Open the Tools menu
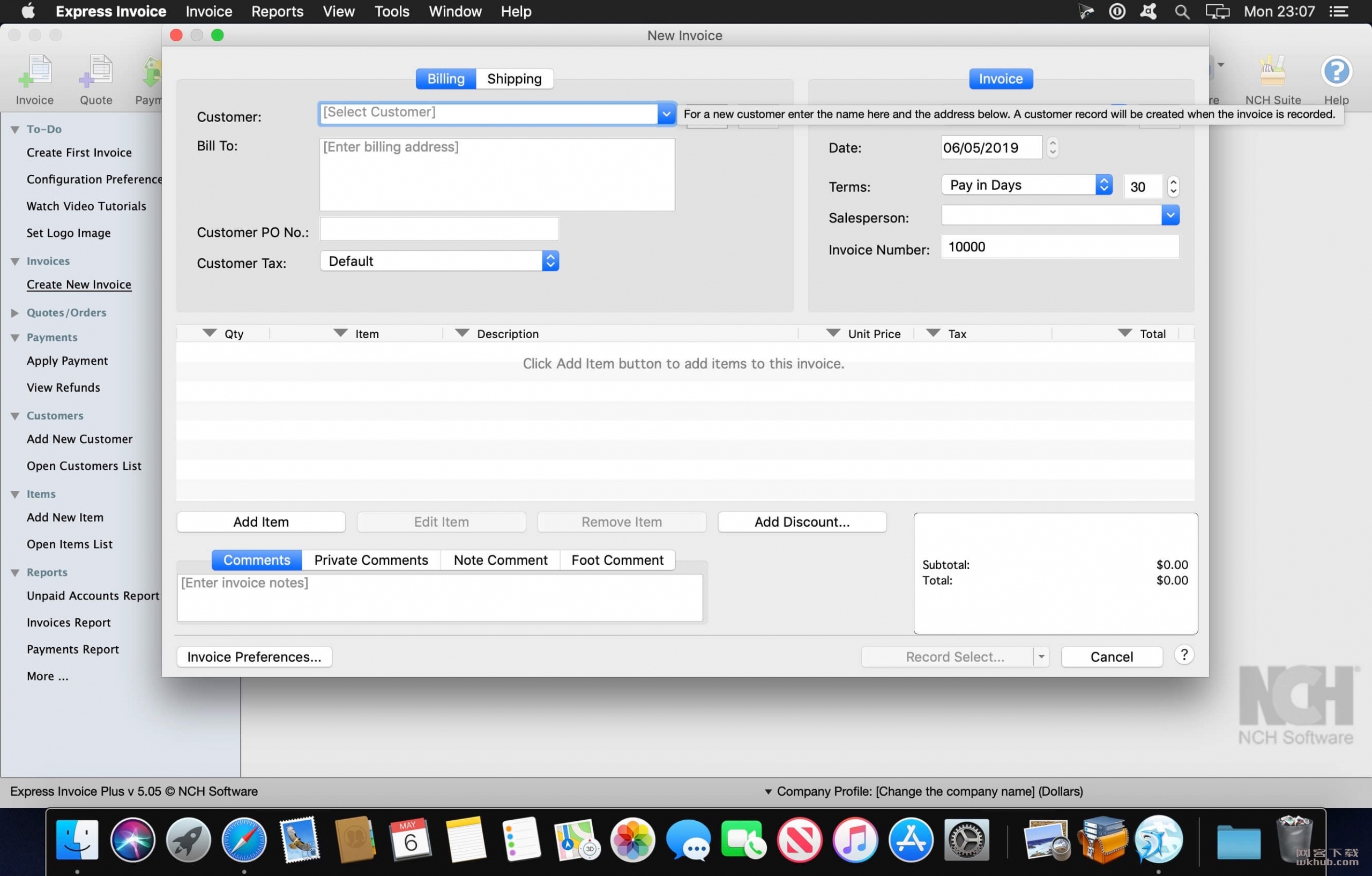The image size is (1372, 876). click(391, 11)
